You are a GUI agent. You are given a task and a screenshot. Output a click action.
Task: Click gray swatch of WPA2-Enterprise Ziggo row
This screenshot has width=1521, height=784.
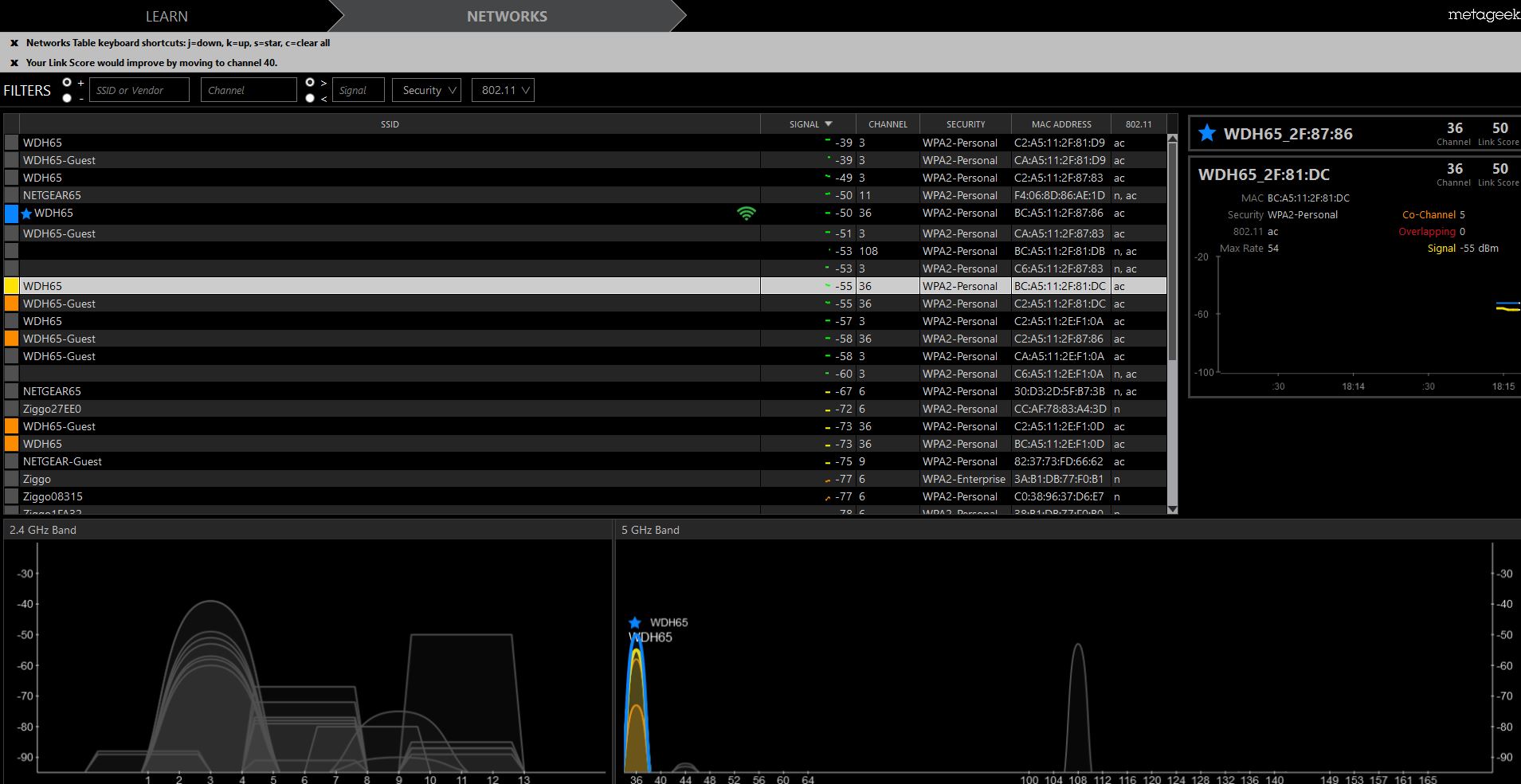[x=11, y=479]
